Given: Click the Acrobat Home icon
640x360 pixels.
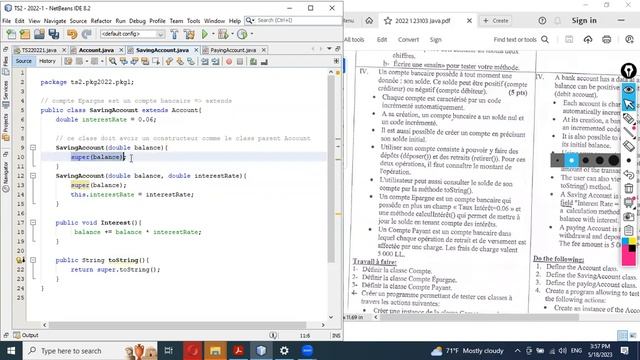Looking at the screenshot, I should point(369,20).
